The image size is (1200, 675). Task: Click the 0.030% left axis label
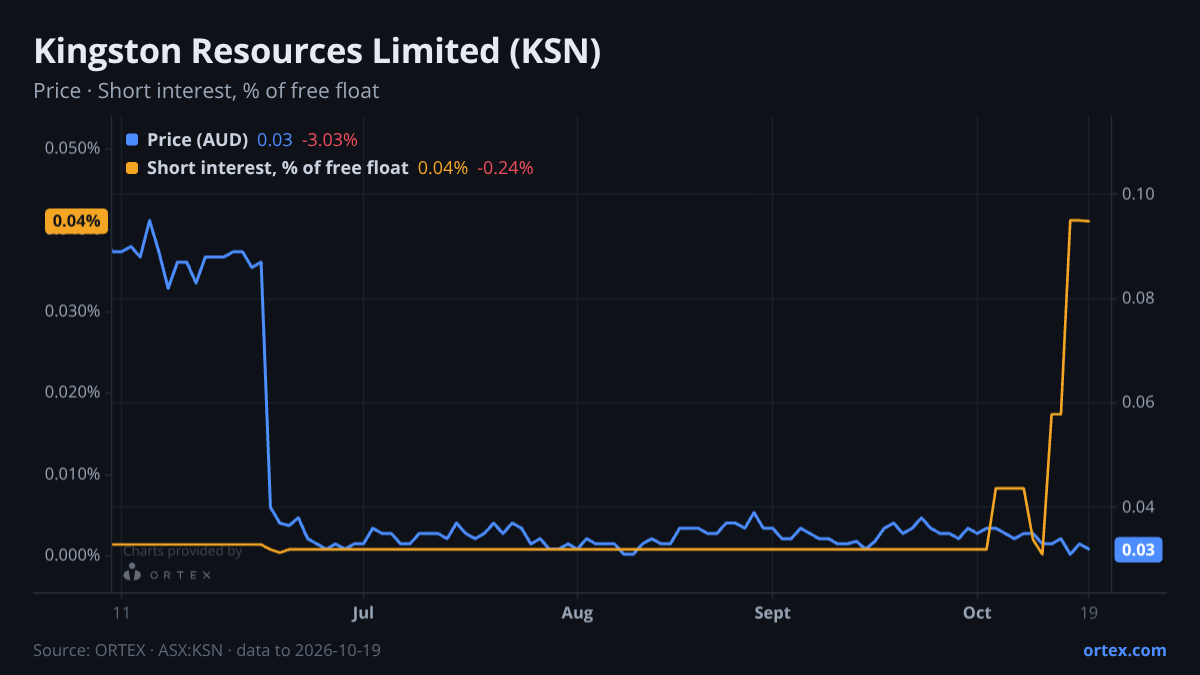click(72, 311)
